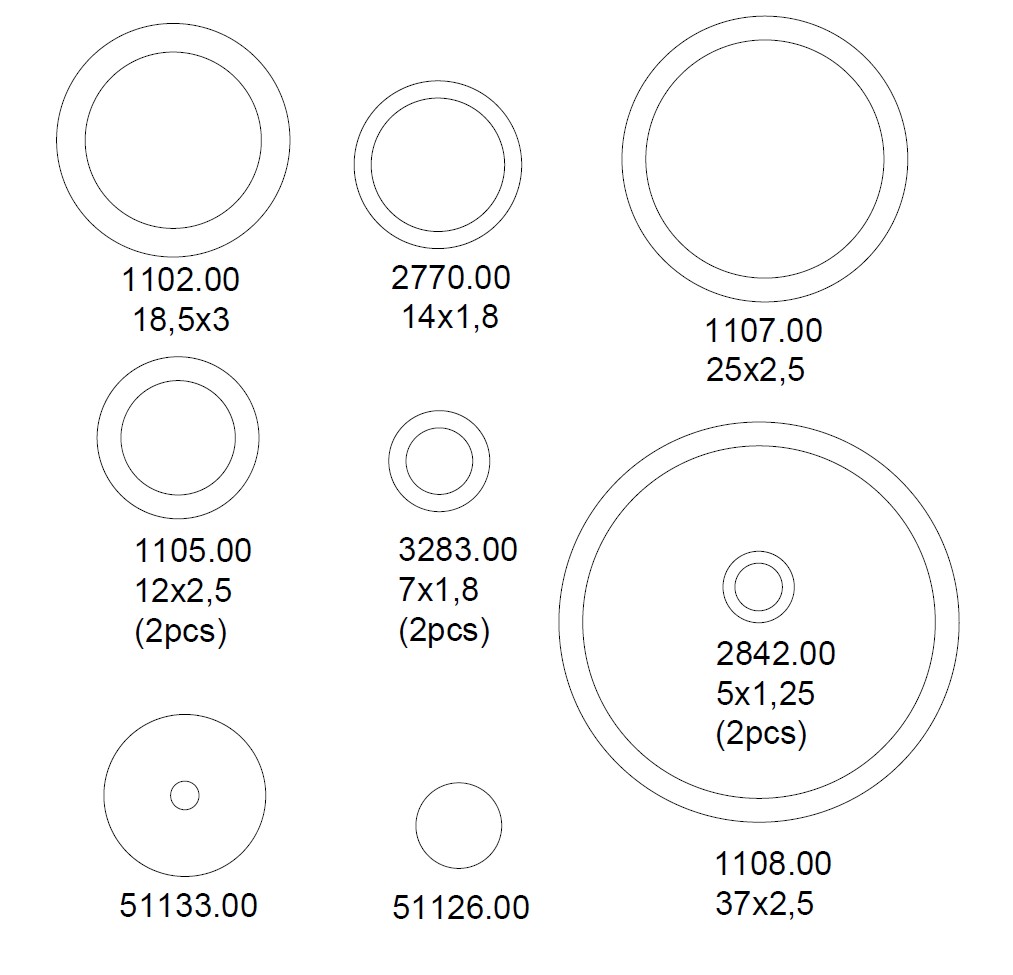Select the part number 51133.00 label

pos(188,905)
